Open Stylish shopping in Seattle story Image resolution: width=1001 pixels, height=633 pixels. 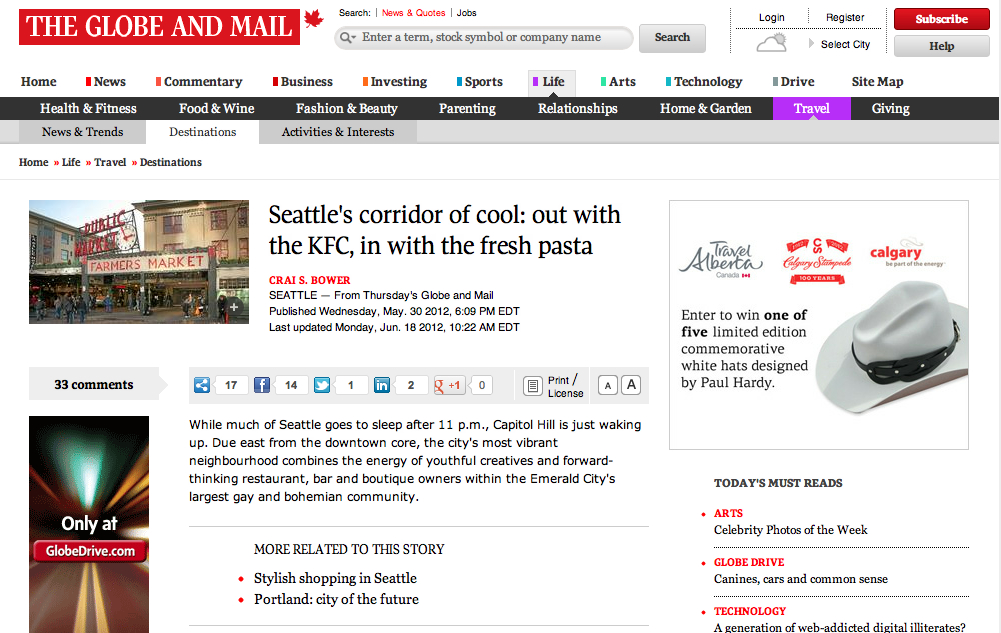[335, 578]
